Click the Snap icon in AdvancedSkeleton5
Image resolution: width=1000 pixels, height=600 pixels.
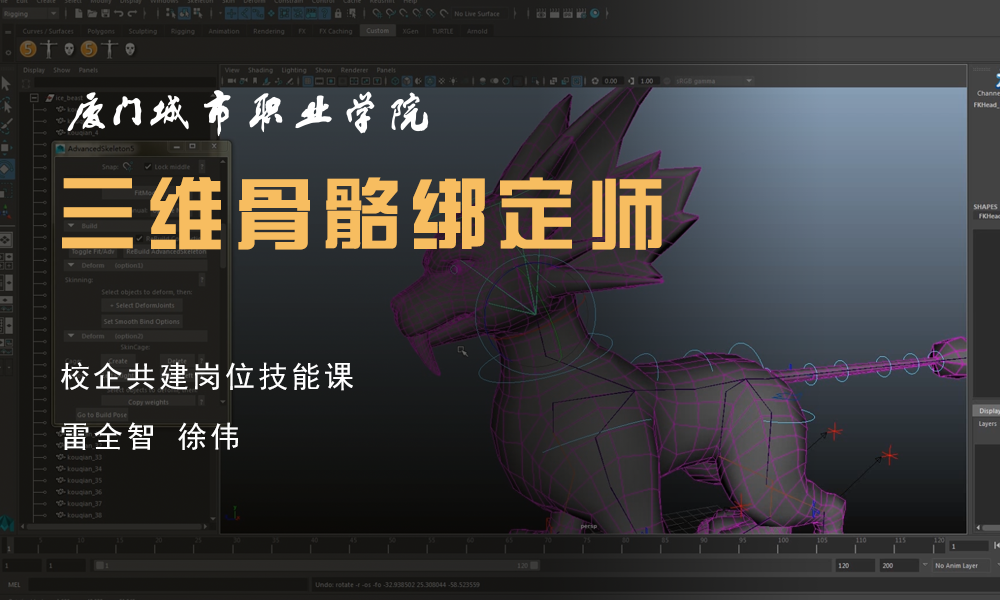tap(127, 166)
